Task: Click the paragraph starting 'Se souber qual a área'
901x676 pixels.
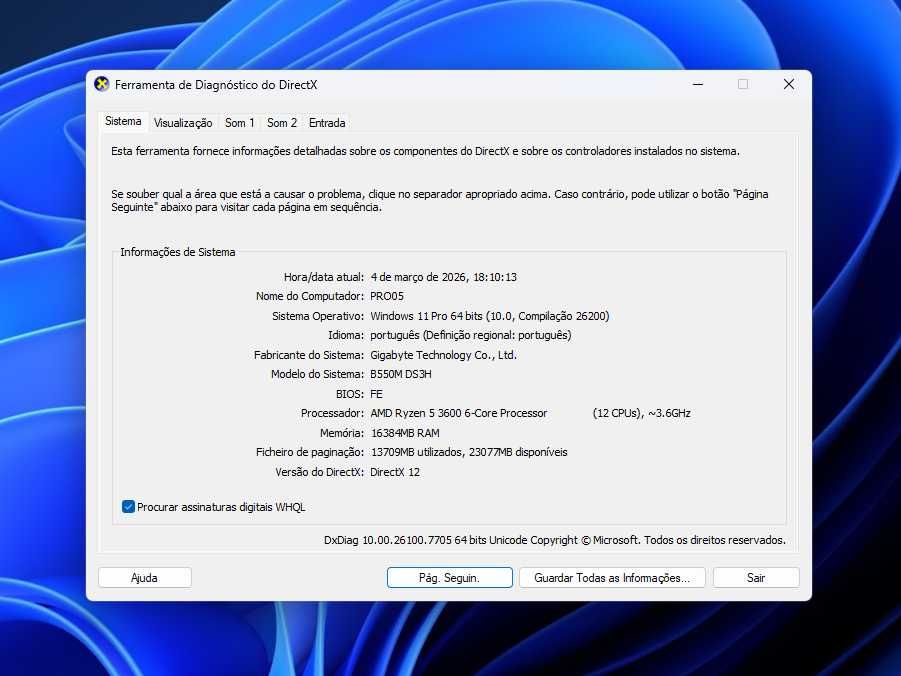Action: [x=440, y=201]
